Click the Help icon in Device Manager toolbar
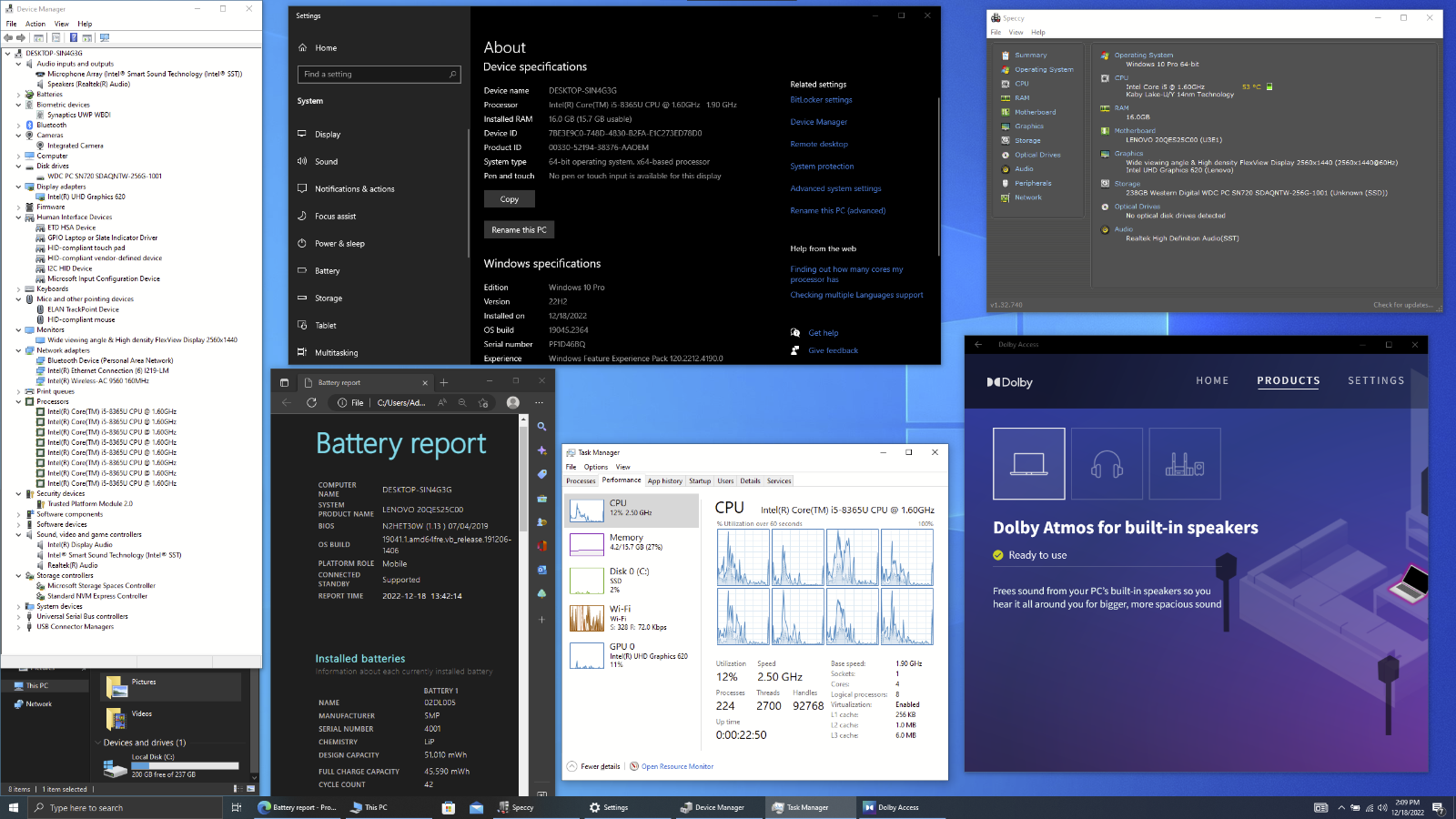This screenshot has width=1456, height=819. pos(73,37)
